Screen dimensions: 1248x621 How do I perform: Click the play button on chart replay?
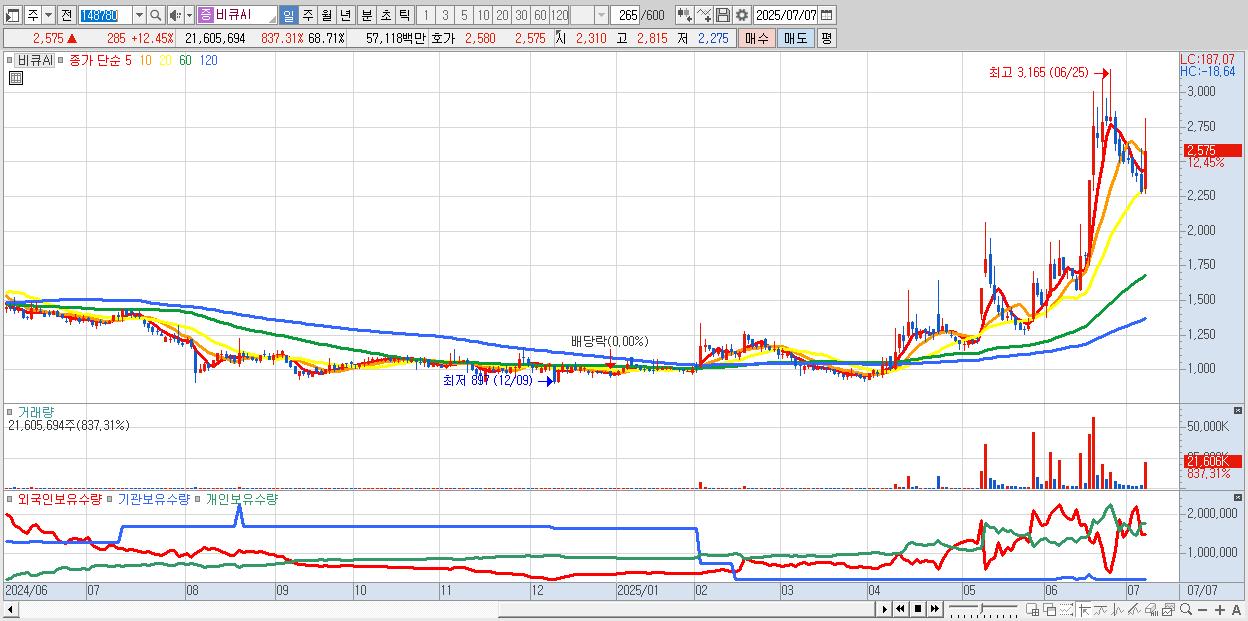tap(884, 609)
